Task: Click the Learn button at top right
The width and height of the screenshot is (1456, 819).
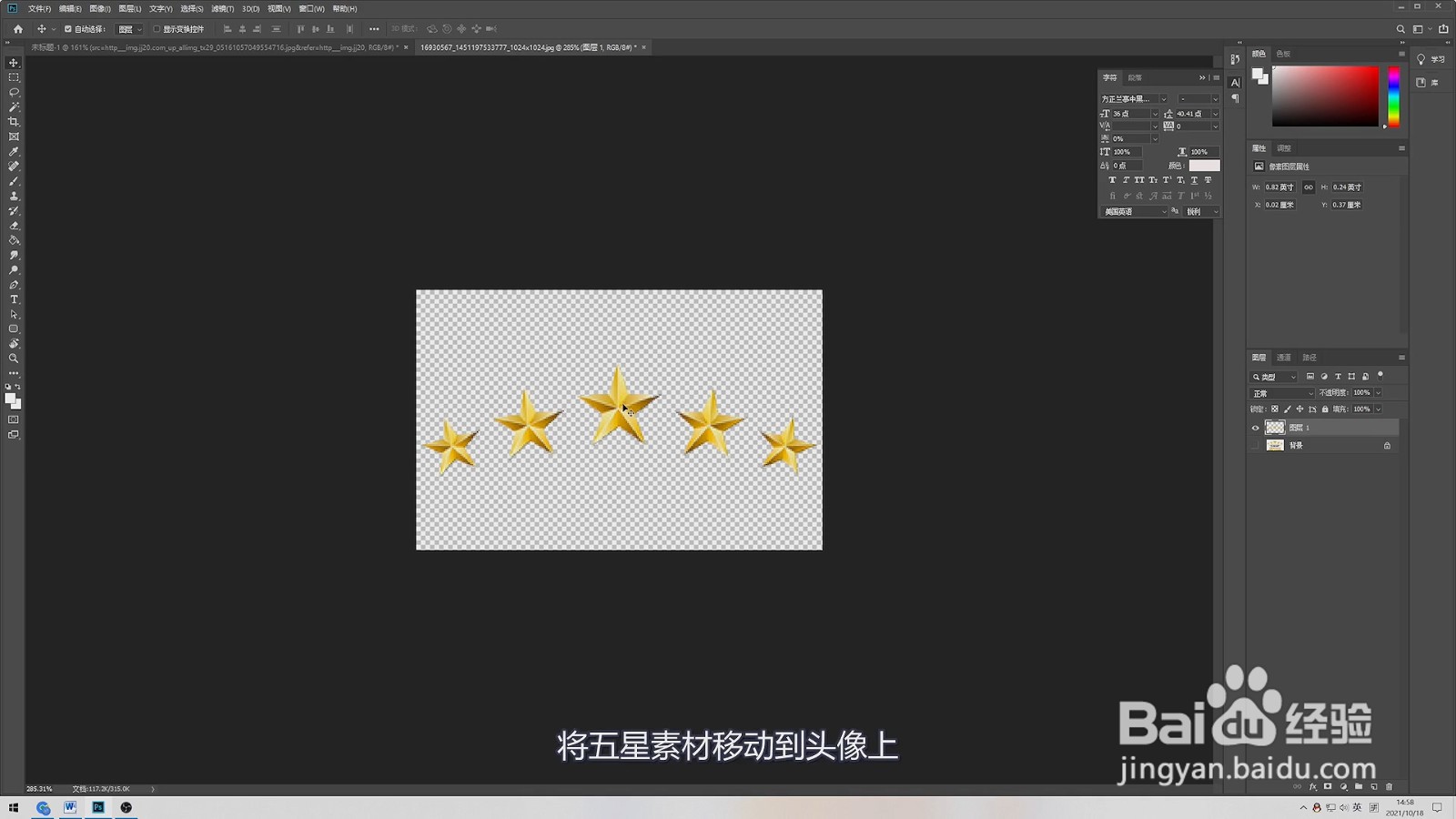Action: coord(1431,59)
